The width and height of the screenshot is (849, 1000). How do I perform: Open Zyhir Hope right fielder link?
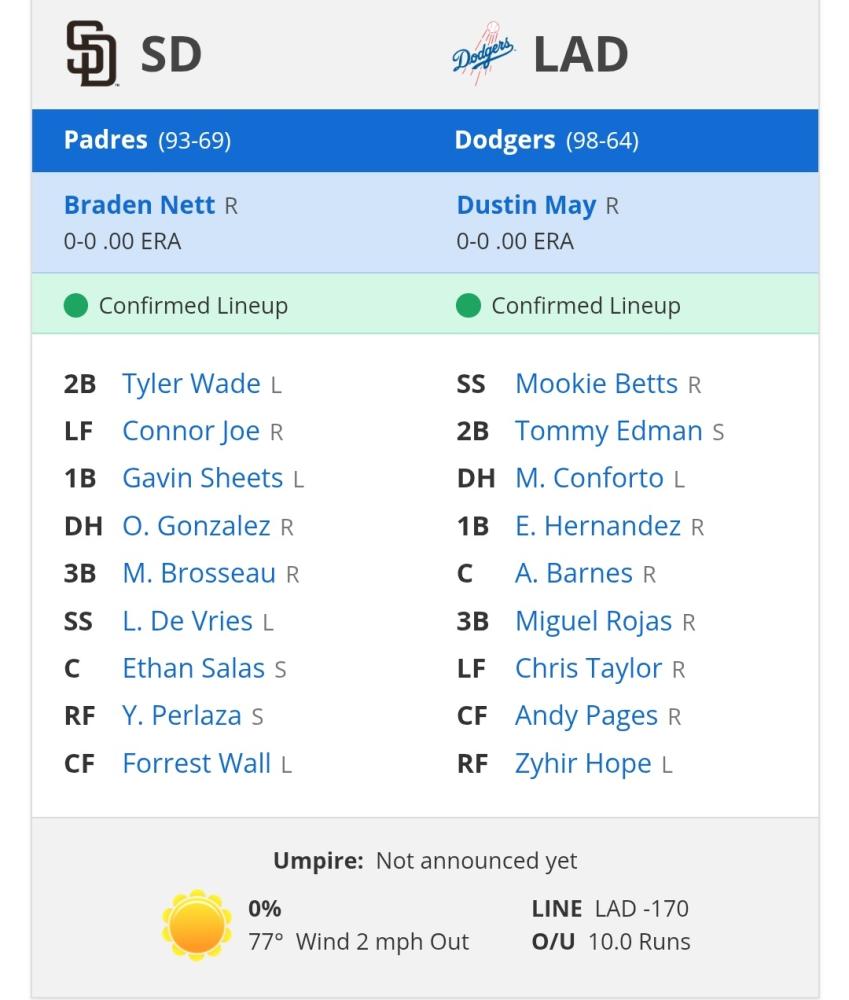[x=583, y=763]
